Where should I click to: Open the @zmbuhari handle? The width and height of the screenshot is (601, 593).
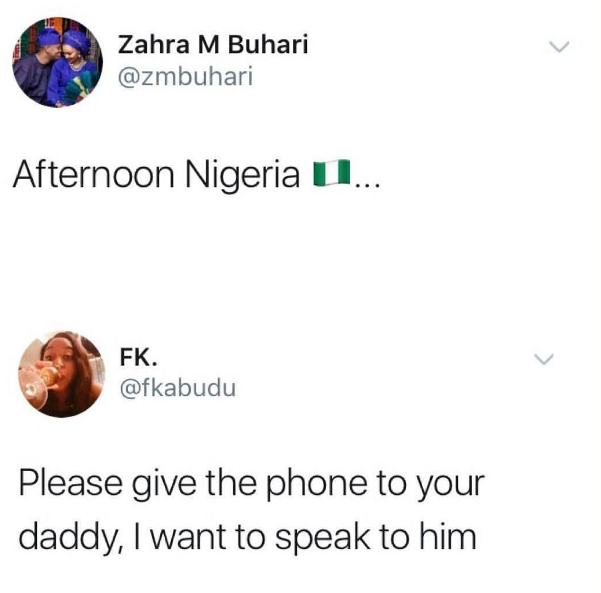186,76
